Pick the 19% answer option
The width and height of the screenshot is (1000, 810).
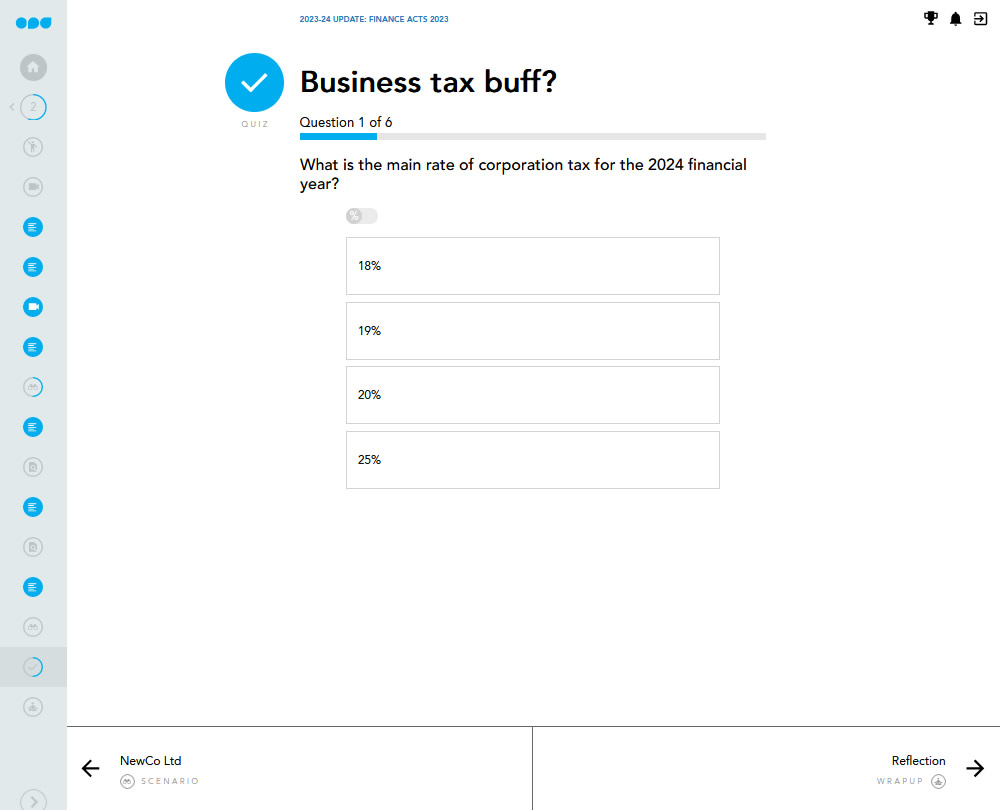[x=533, y=331]
